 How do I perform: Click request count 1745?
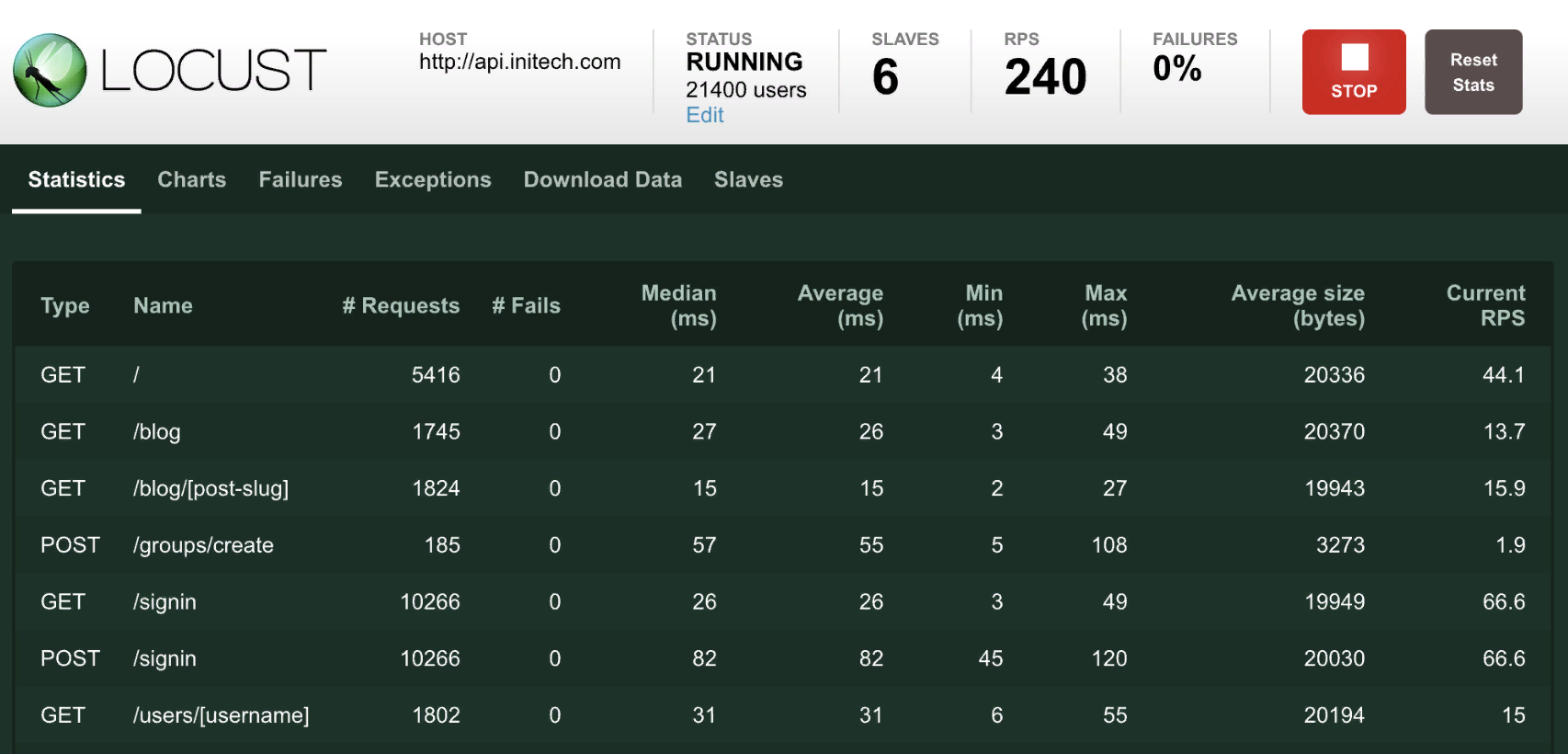point(436,432)
